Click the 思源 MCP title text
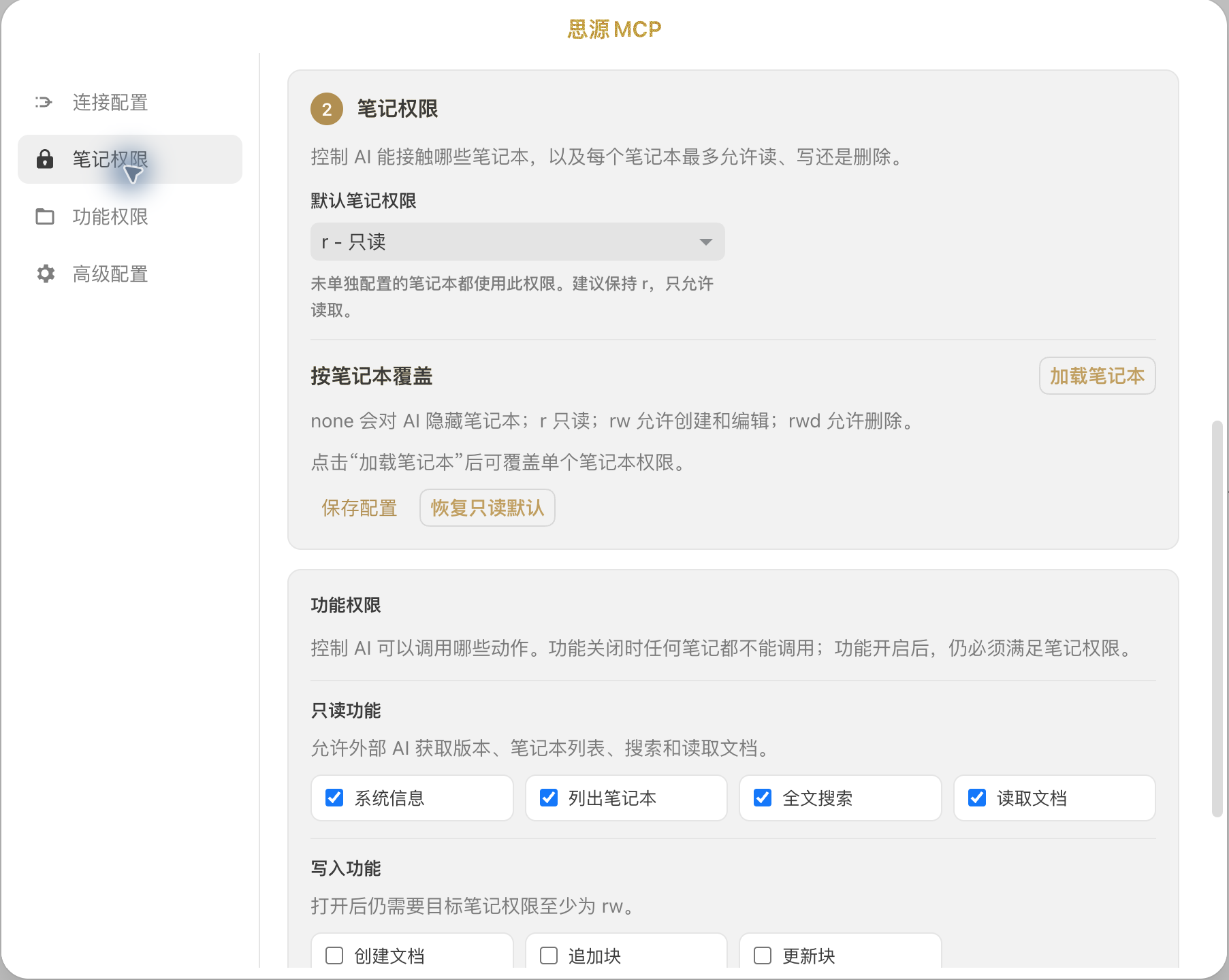Image resolution: width=1229 pixels, height=980 pixels. pos(614,29)
